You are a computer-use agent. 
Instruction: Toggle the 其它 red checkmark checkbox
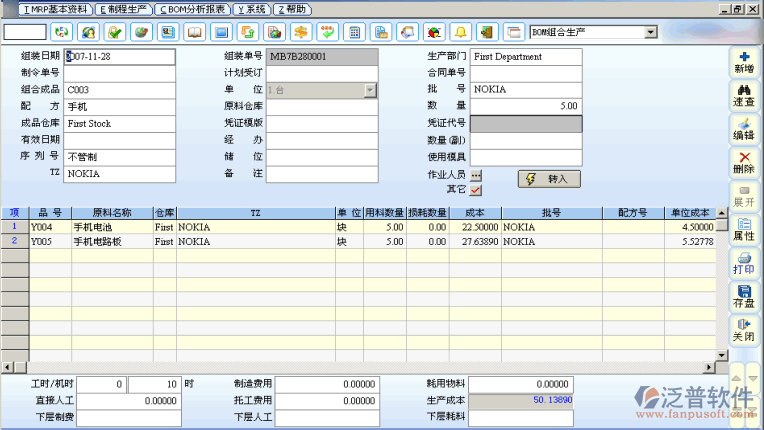point(476,190)
